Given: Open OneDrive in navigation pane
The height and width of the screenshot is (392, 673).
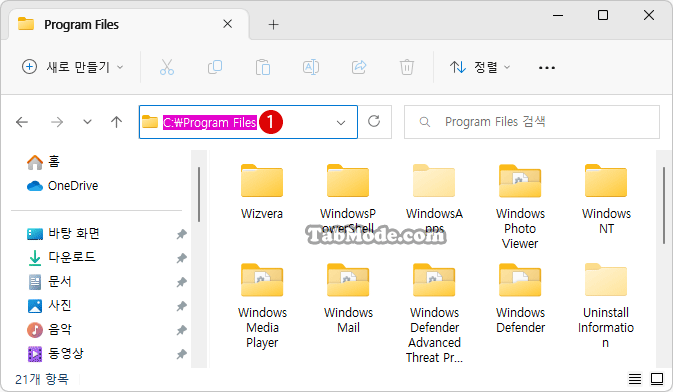Looking at the screenshot, I should [x=63, y=186].
